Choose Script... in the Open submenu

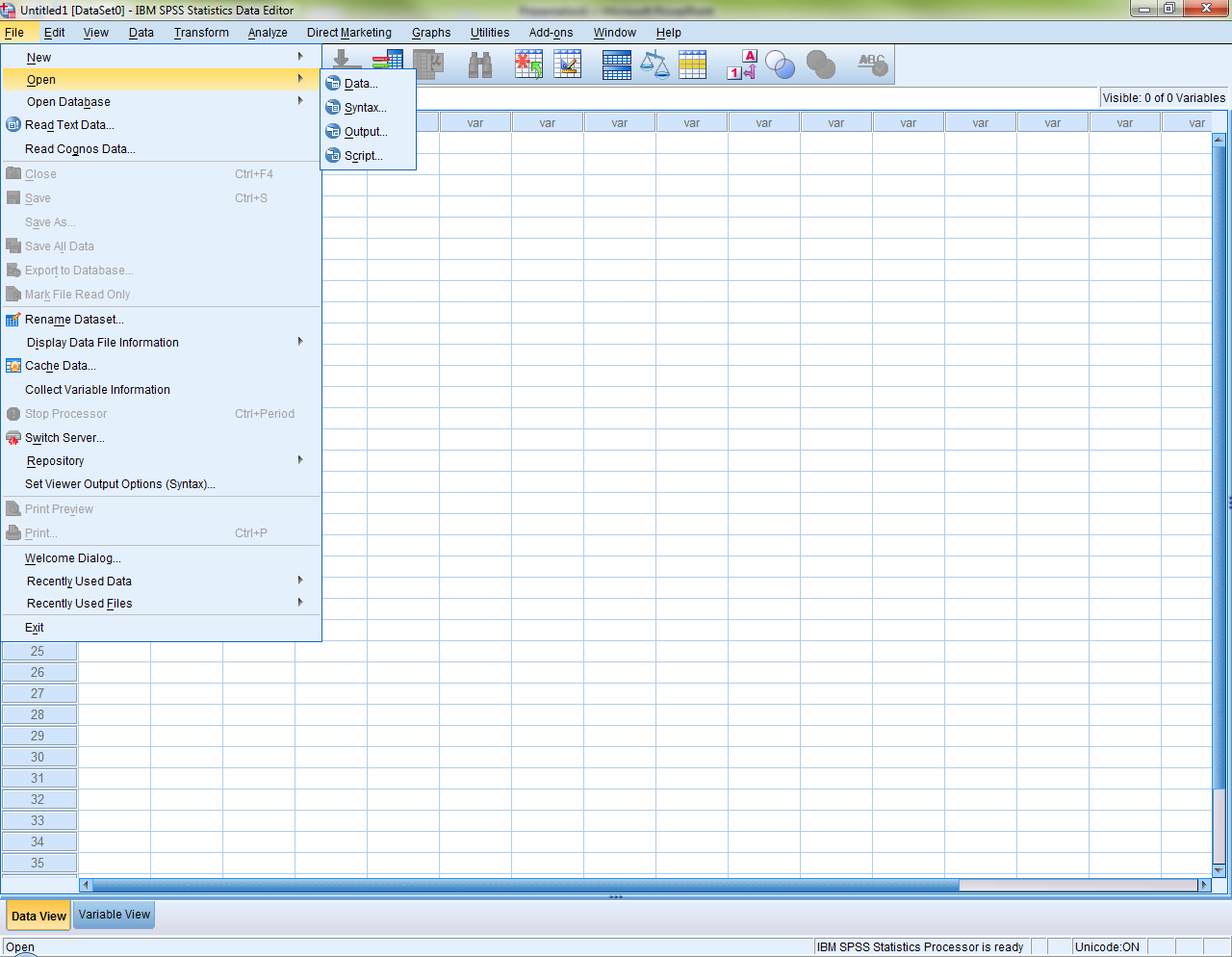coord(369,156)
